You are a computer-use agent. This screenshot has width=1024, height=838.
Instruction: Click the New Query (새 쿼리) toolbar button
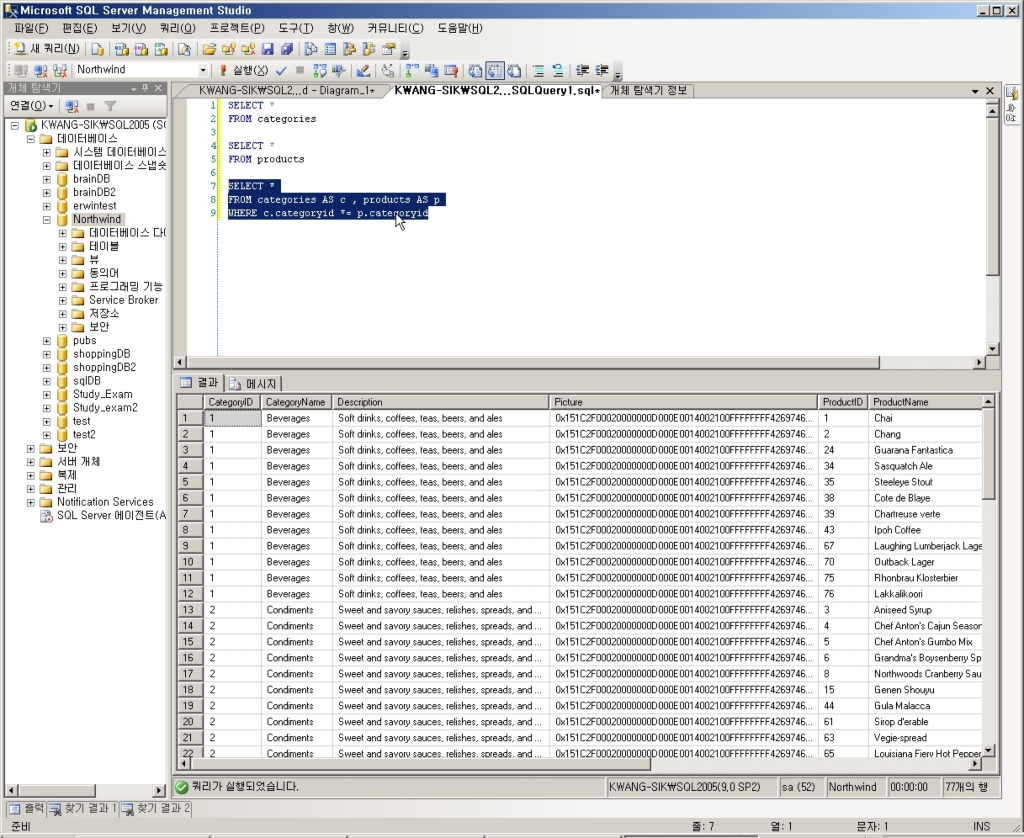(46, 49)
